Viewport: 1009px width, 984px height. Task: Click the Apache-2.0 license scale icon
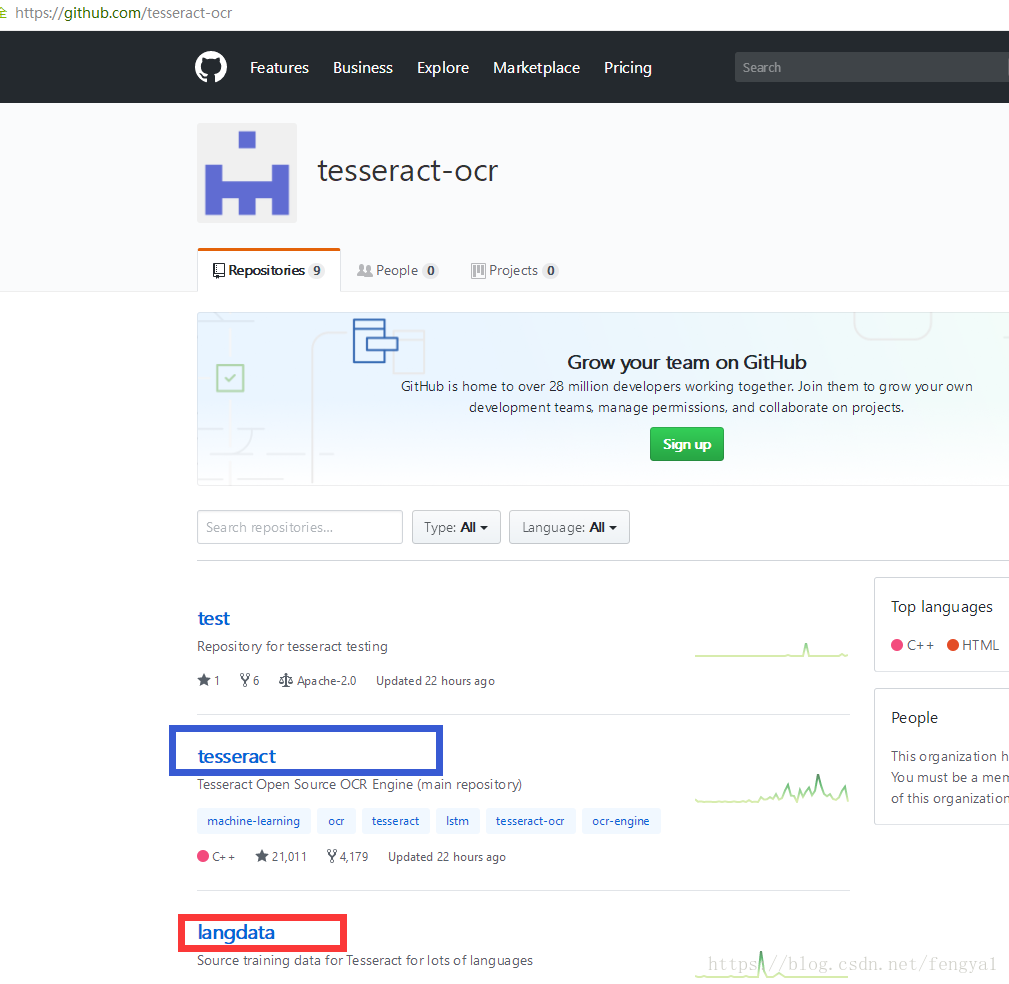(286, 680)
